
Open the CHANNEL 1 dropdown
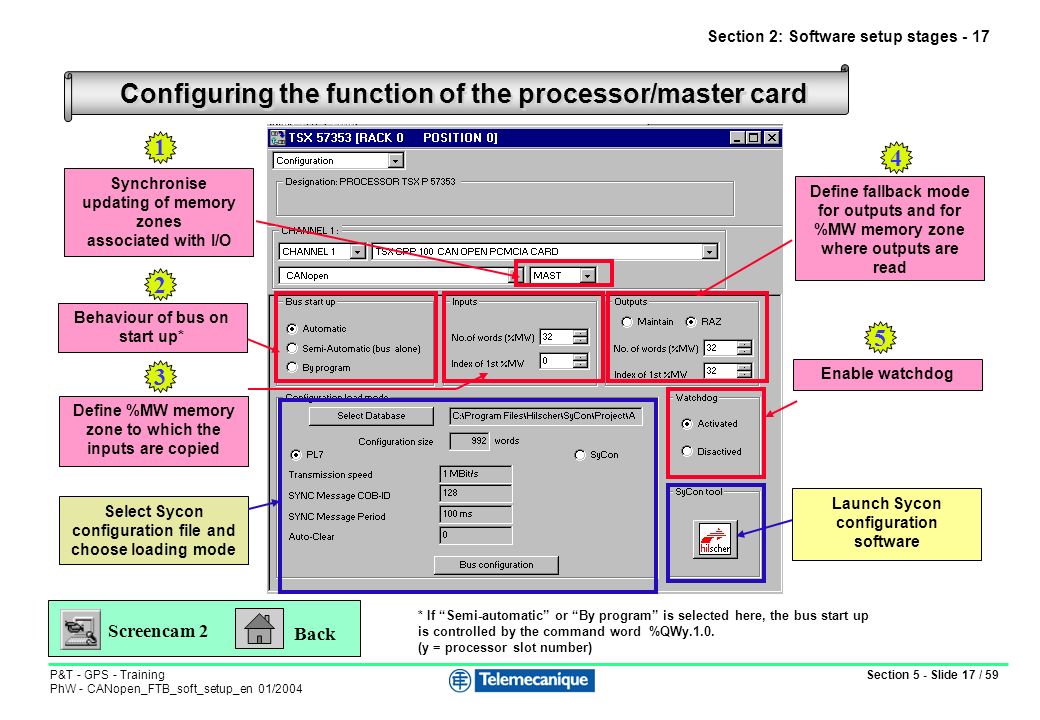tap(358, 252)
